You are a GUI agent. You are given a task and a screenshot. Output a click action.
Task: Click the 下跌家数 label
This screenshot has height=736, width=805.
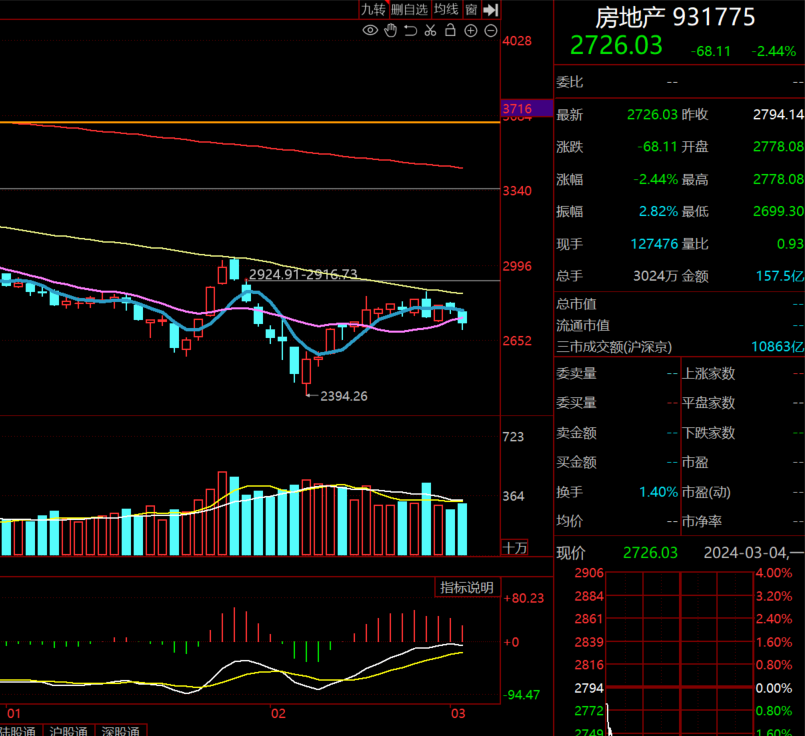708,433
